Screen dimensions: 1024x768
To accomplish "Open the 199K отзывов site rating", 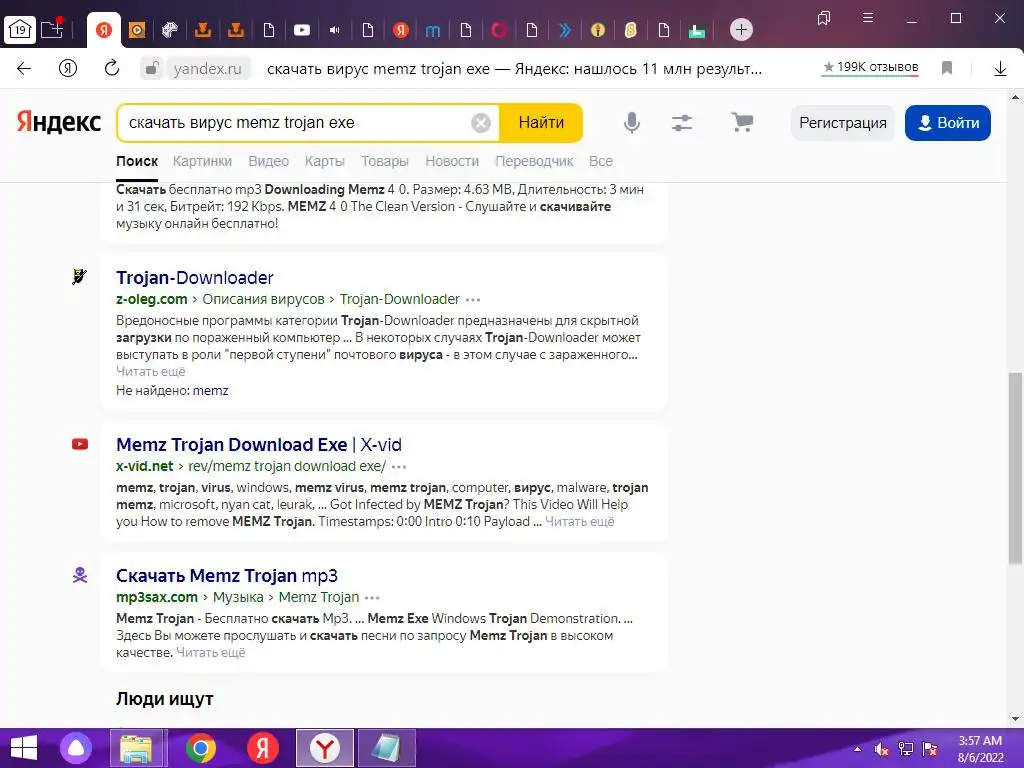I will (x=871, y=67).
